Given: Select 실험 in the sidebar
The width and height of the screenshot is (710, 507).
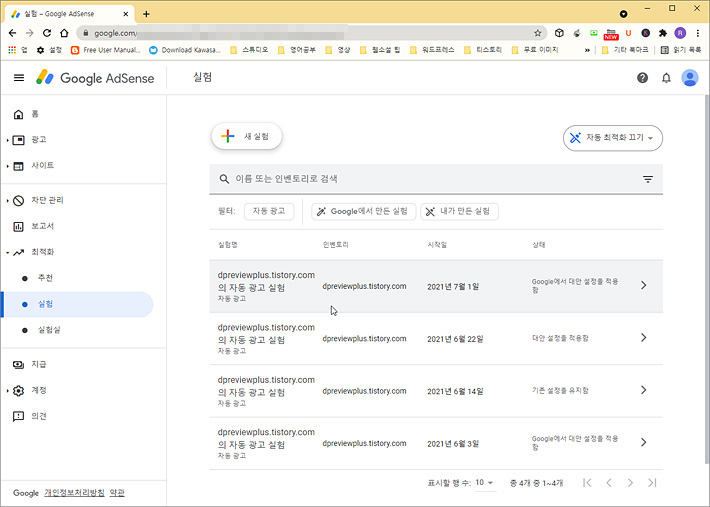Looking at the screenshot, I should [77, 304].
